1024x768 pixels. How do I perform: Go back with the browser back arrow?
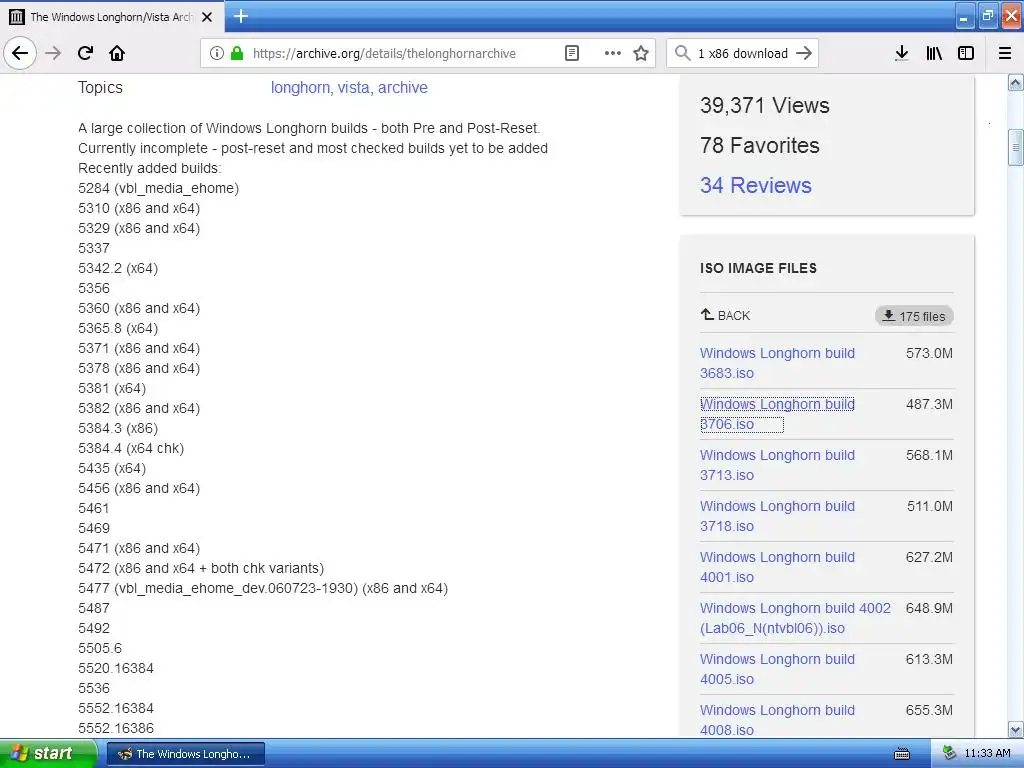[x=20, y=53]
